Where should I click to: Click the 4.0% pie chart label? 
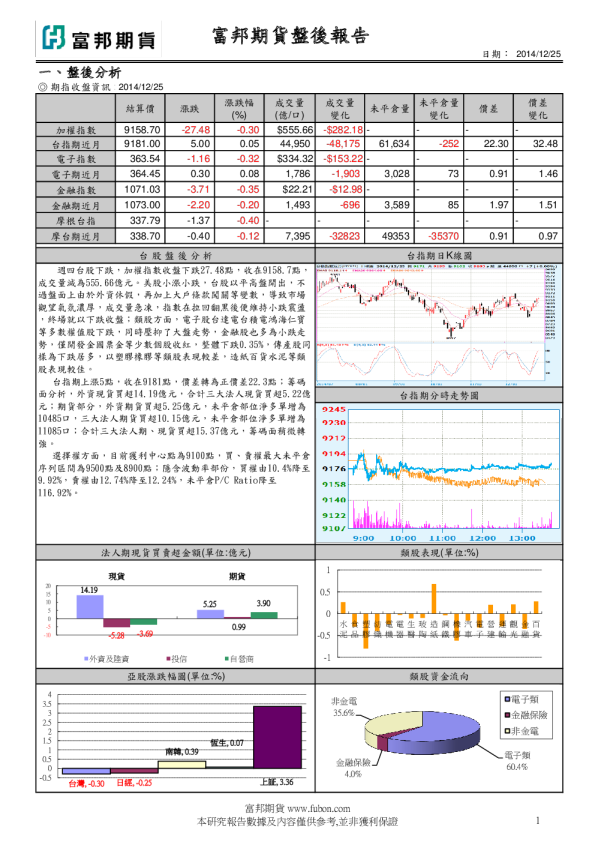(353, 774)
